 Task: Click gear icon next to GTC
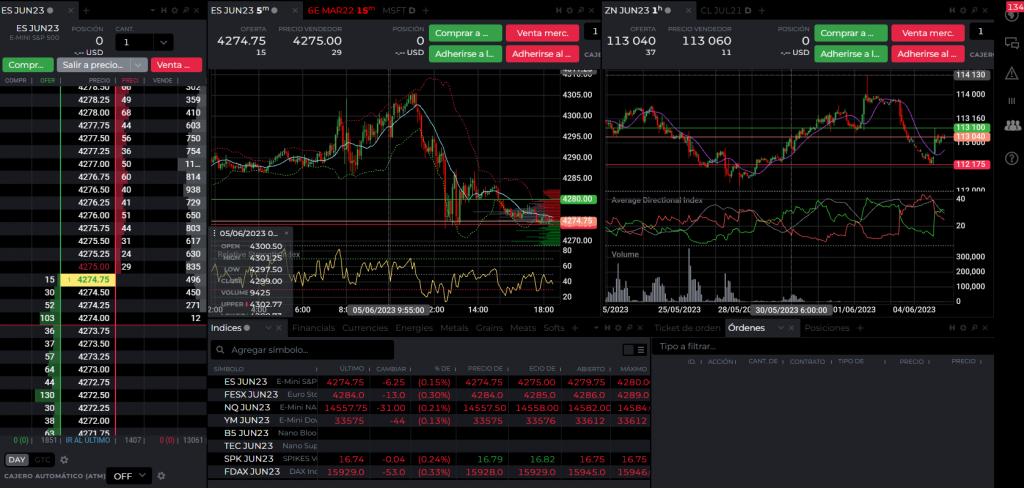(x=64, y=460)
